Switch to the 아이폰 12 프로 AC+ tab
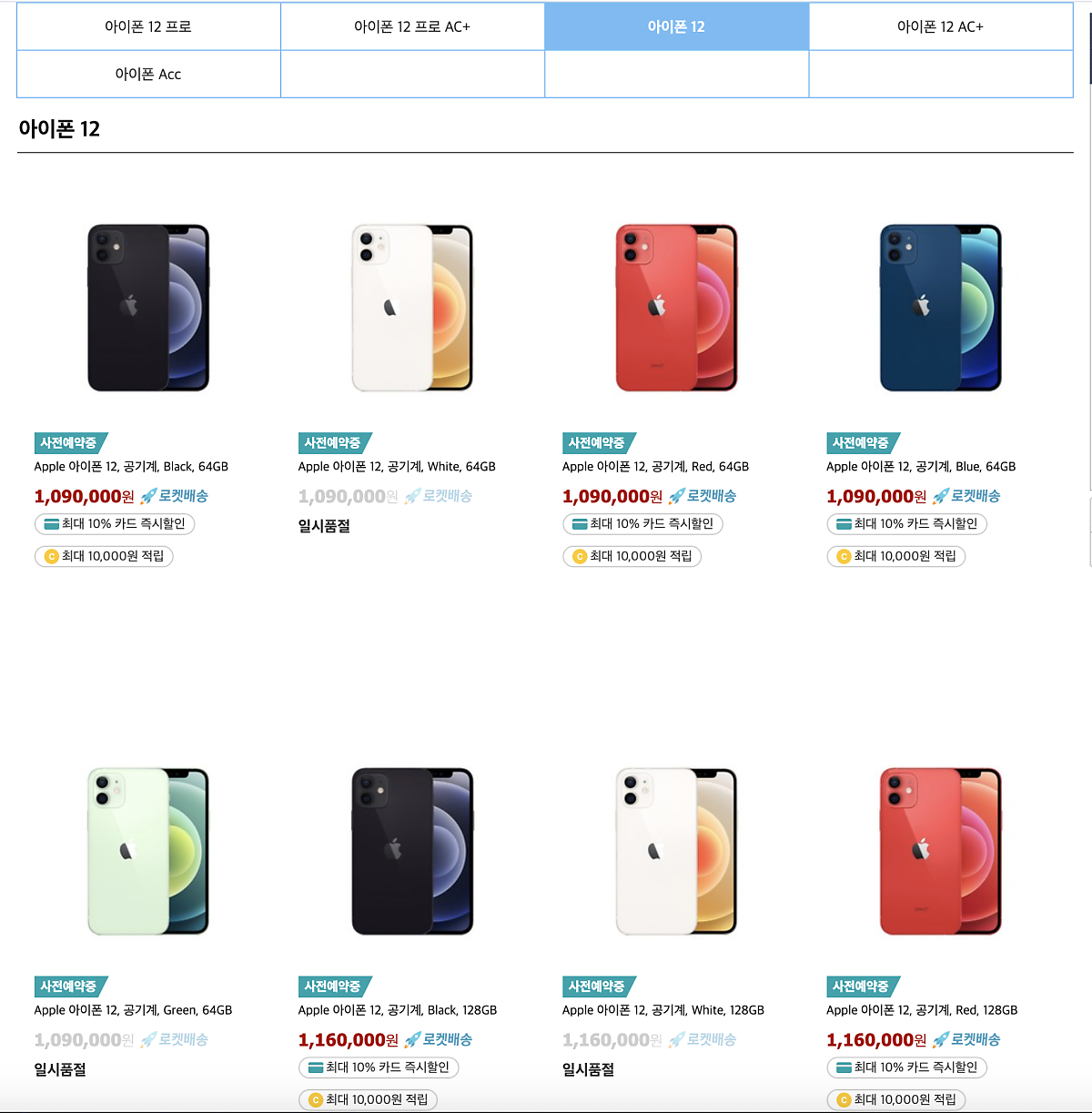This screenshot has height=1113, width=1092. click(x=412, y=26)
